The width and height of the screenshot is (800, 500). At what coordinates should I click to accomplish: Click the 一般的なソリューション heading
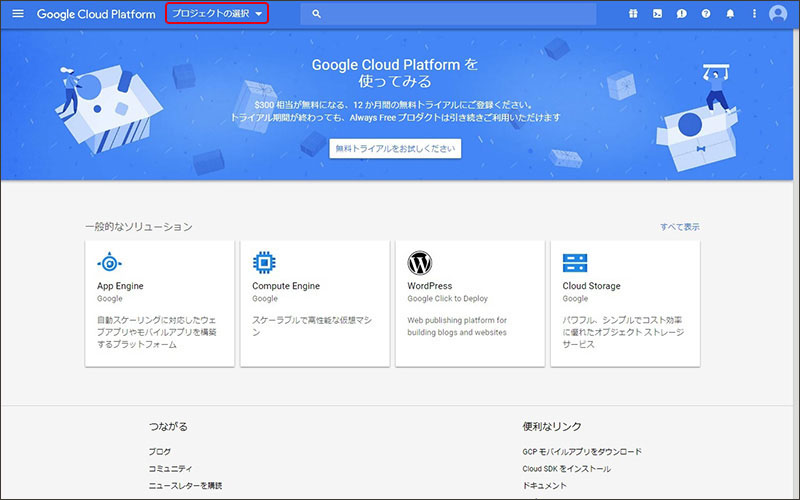pos(139,227)
